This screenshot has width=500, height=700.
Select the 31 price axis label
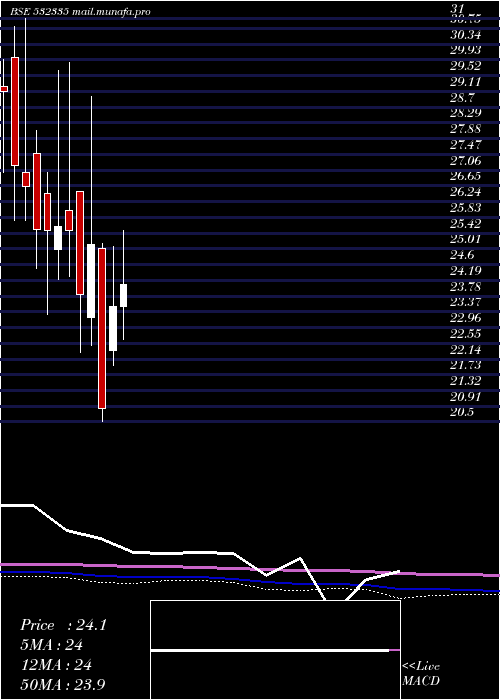458,8
